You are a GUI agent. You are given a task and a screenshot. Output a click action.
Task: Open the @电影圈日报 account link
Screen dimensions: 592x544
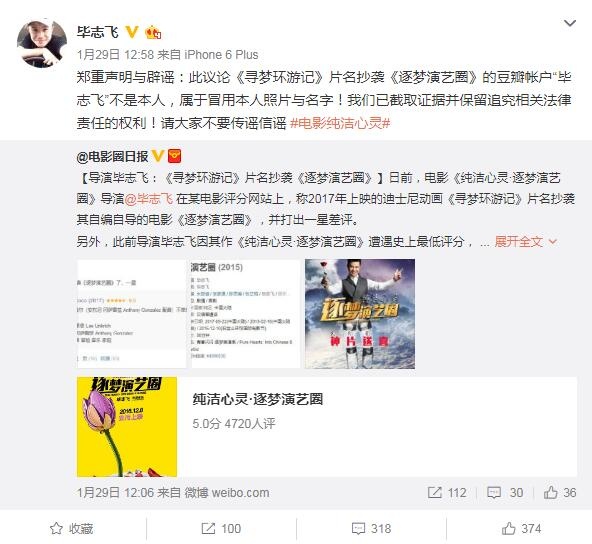click(x=113, y=156)
